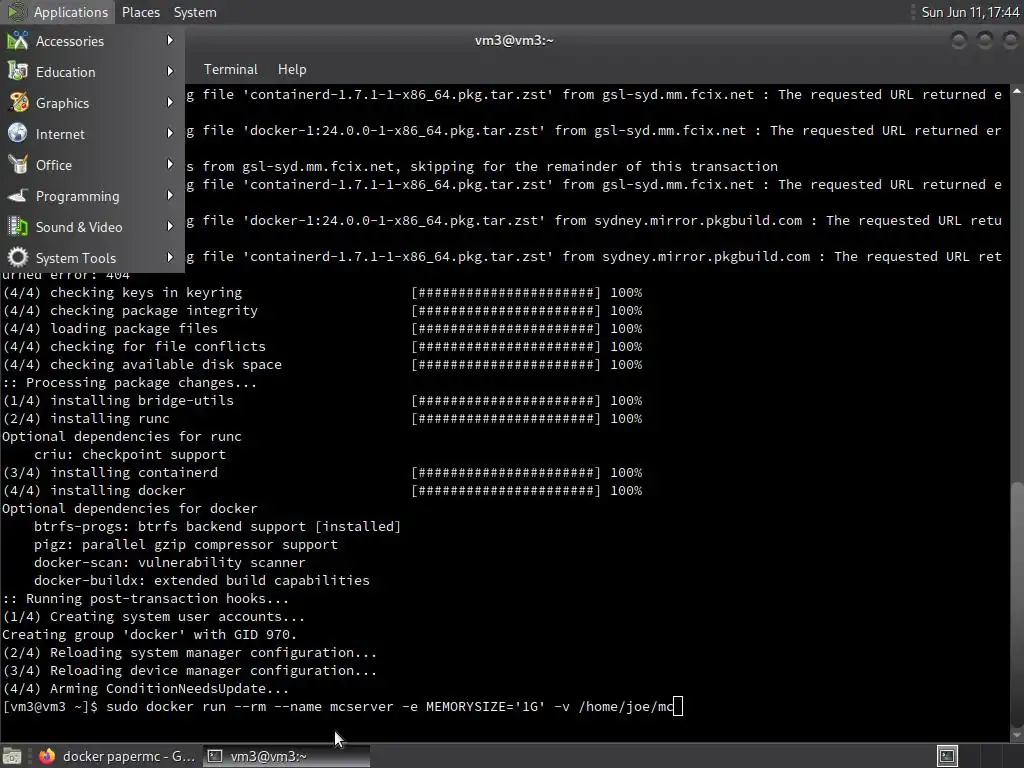This screenshot has height=768, width=1024.
Task: Click 'Creating group docker with GID 970' text
Action: [149, 634]
